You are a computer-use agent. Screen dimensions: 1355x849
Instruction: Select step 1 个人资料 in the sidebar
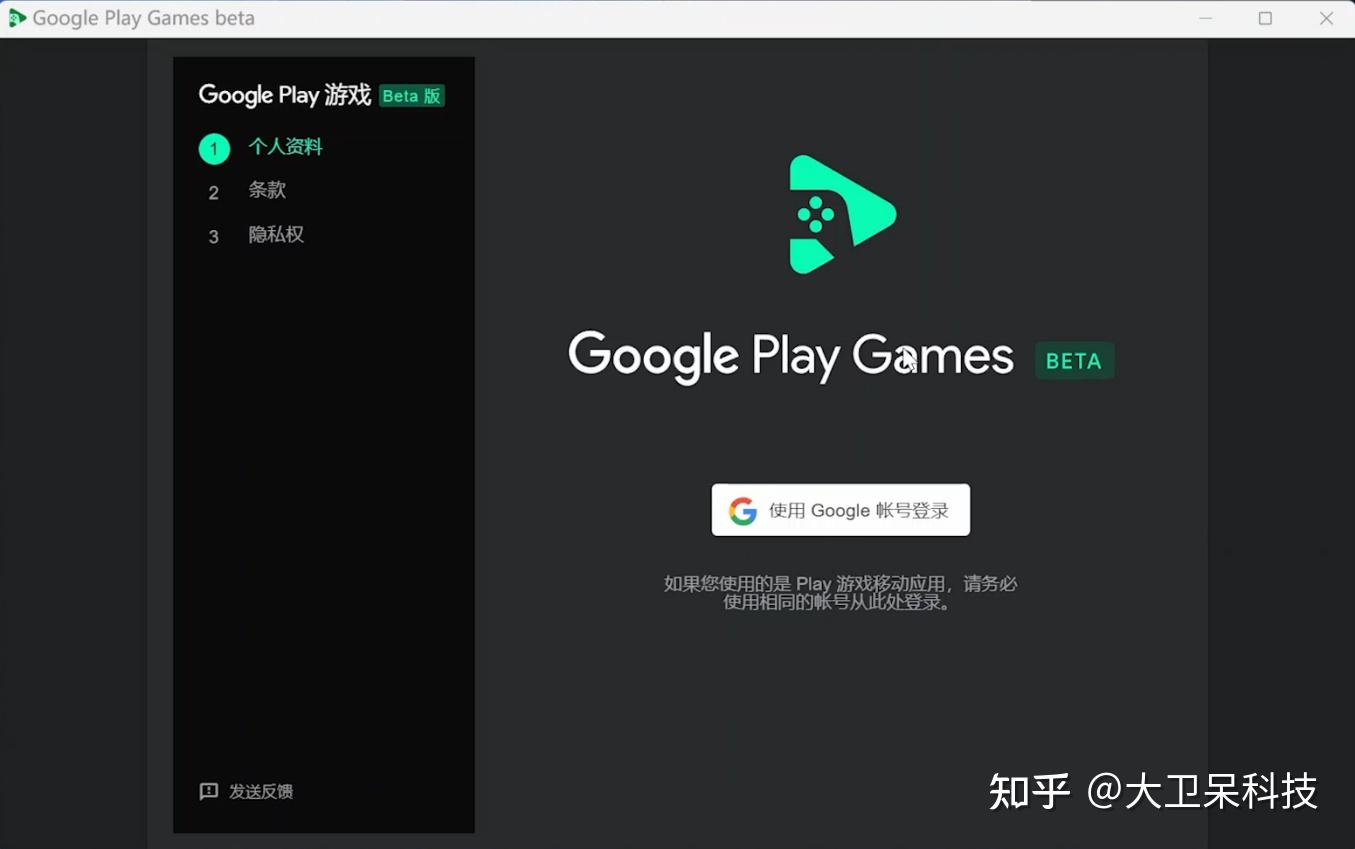pos(261,148)
